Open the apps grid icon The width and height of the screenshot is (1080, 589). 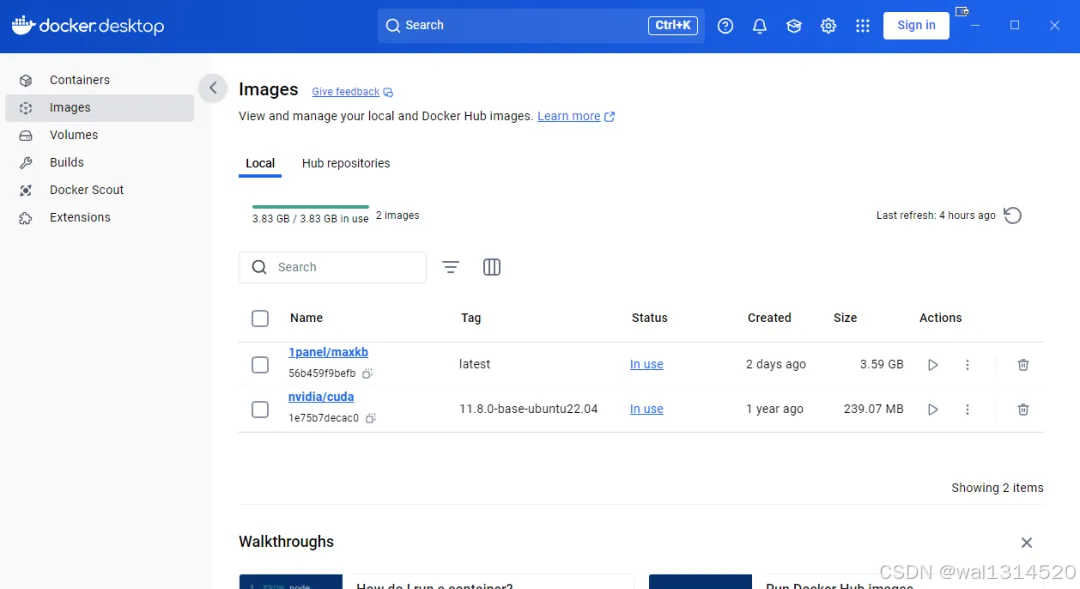pos(862,25)
